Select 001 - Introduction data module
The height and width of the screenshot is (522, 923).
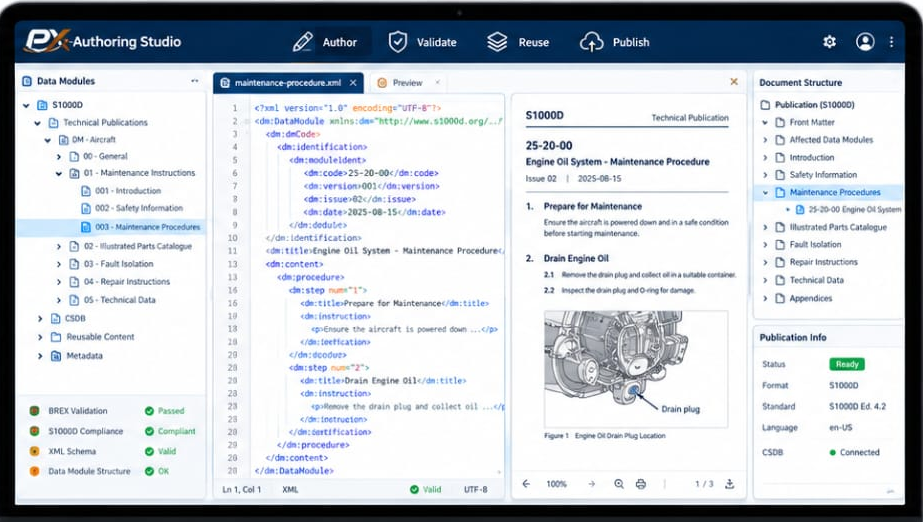(x=121, y=191)
